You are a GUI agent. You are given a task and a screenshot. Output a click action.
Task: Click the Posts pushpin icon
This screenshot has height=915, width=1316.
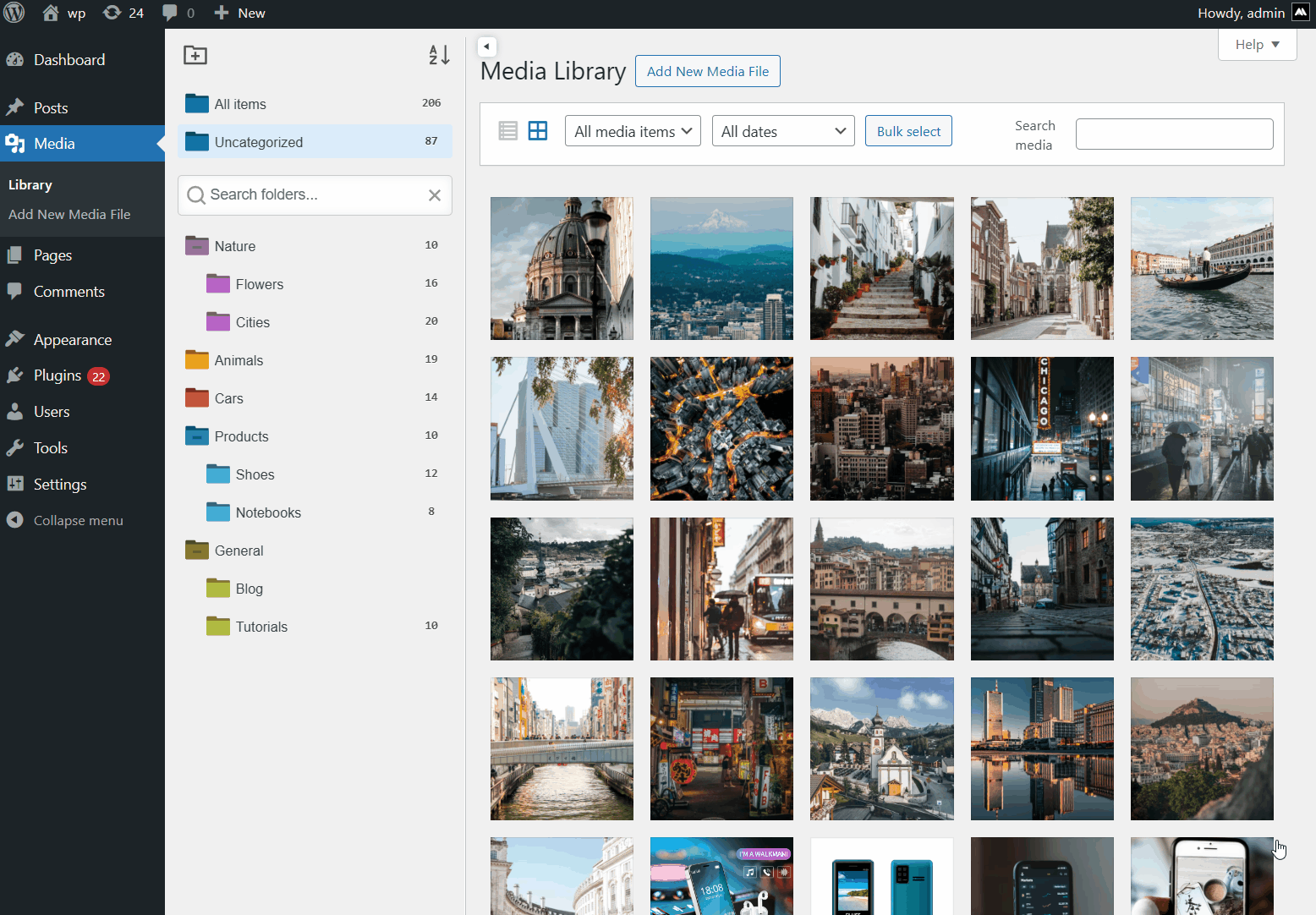14,108
